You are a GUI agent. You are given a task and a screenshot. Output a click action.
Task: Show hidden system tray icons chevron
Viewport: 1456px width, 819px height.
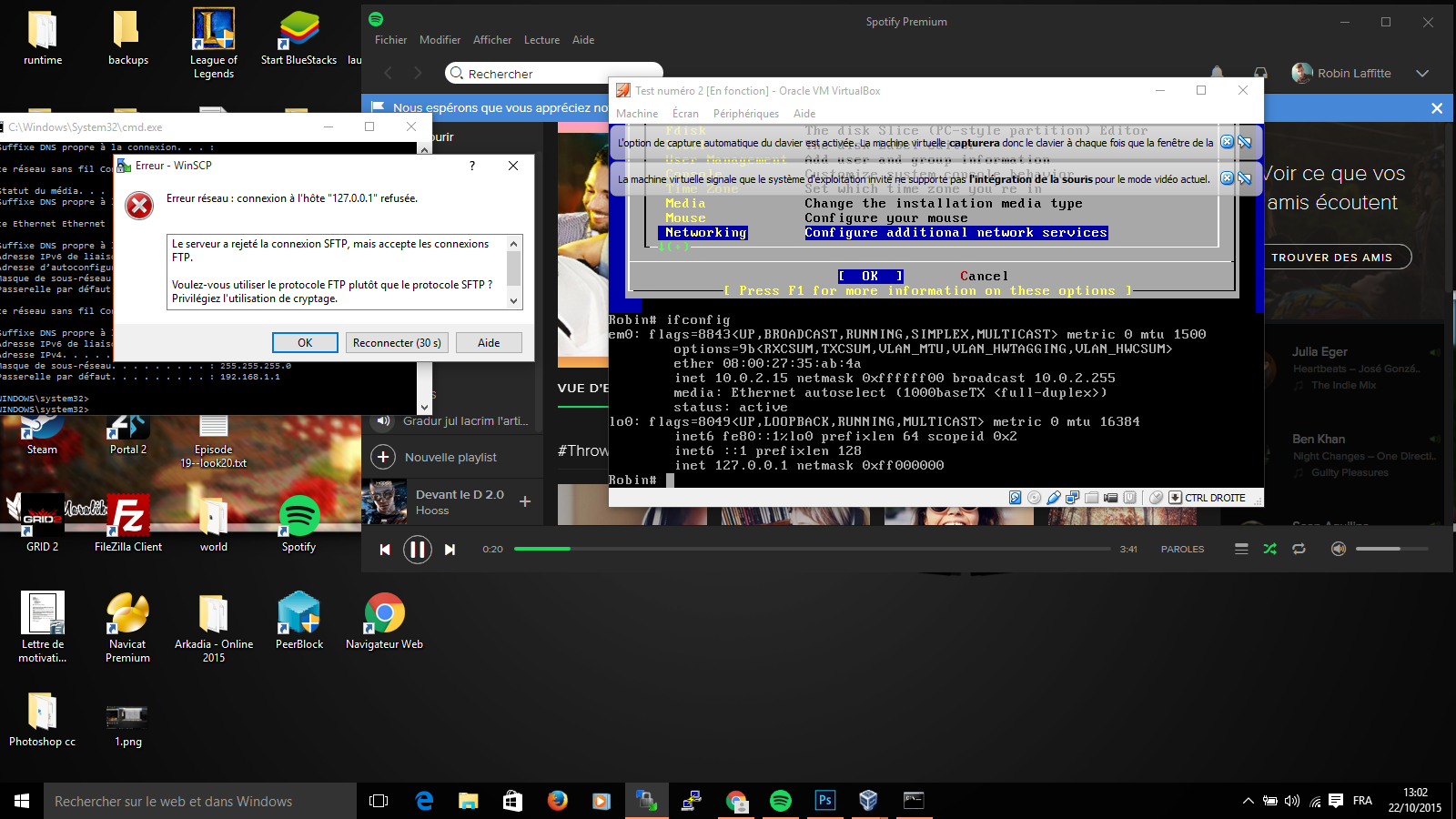tap(1248, 801)
